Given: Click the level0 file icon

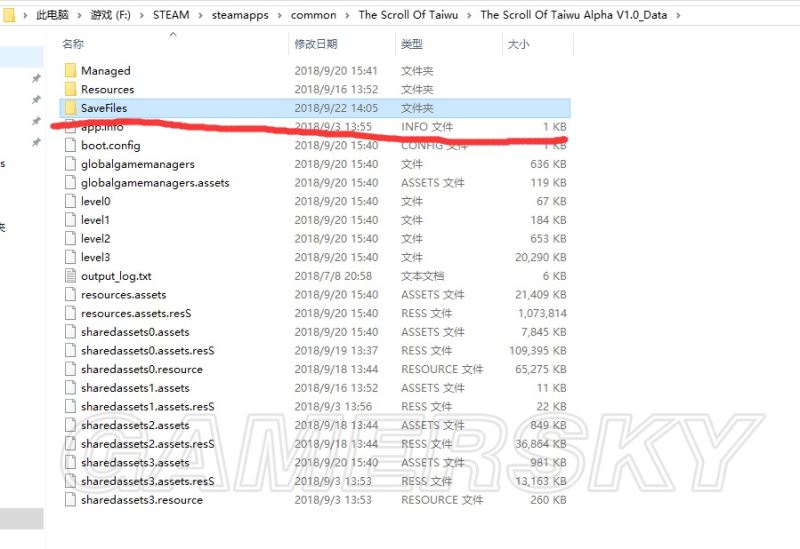Looking at the screenshot, I should click(x=70, y=201).
